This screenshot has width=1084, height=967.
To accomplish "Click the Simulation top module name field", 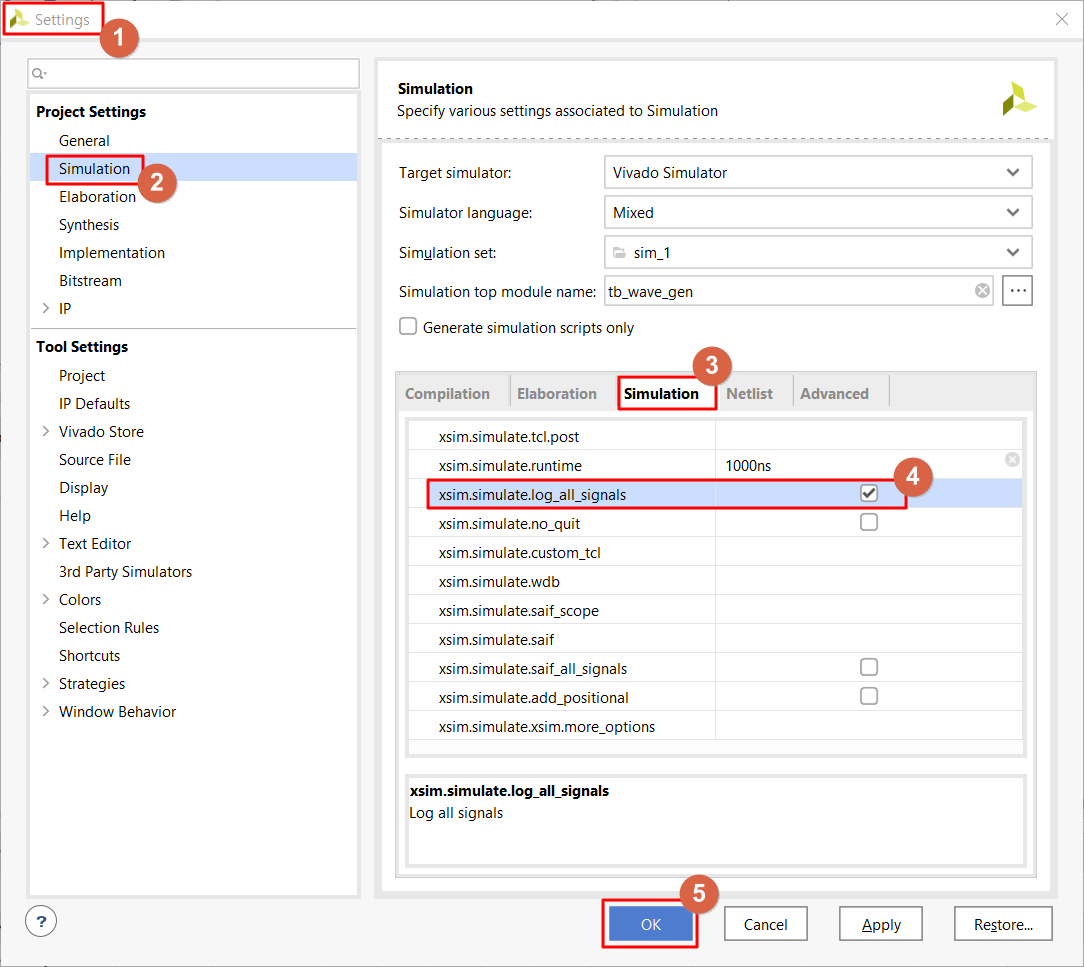I will (x=798, y=291).
